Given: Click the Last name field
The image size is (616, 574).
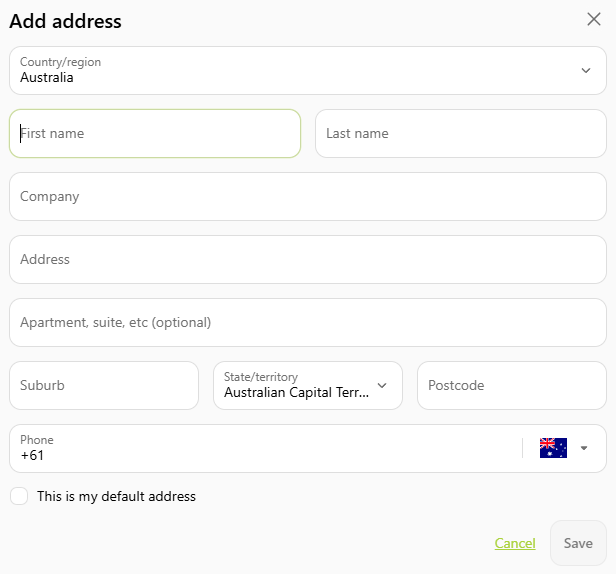Looking at the screenshot, I should pos(461,134).
